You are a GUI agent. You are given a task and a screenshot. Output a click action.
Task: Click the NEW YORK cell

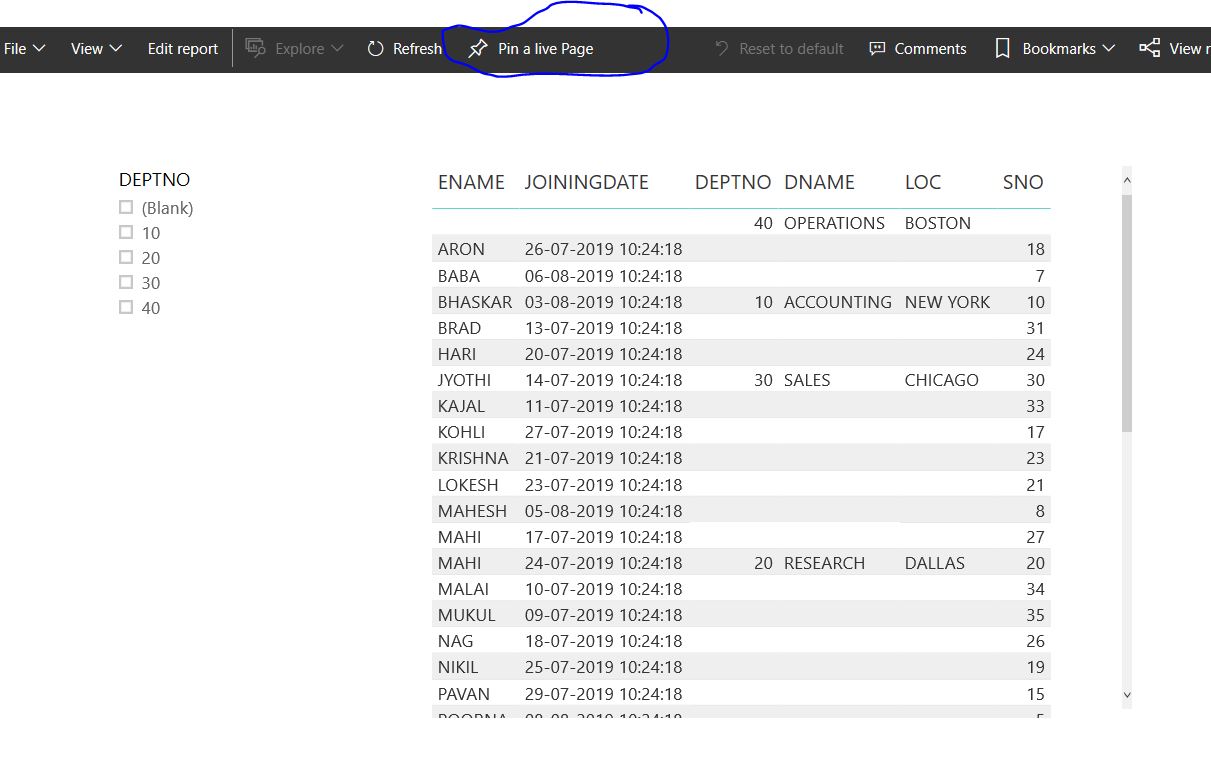point(948,302)
